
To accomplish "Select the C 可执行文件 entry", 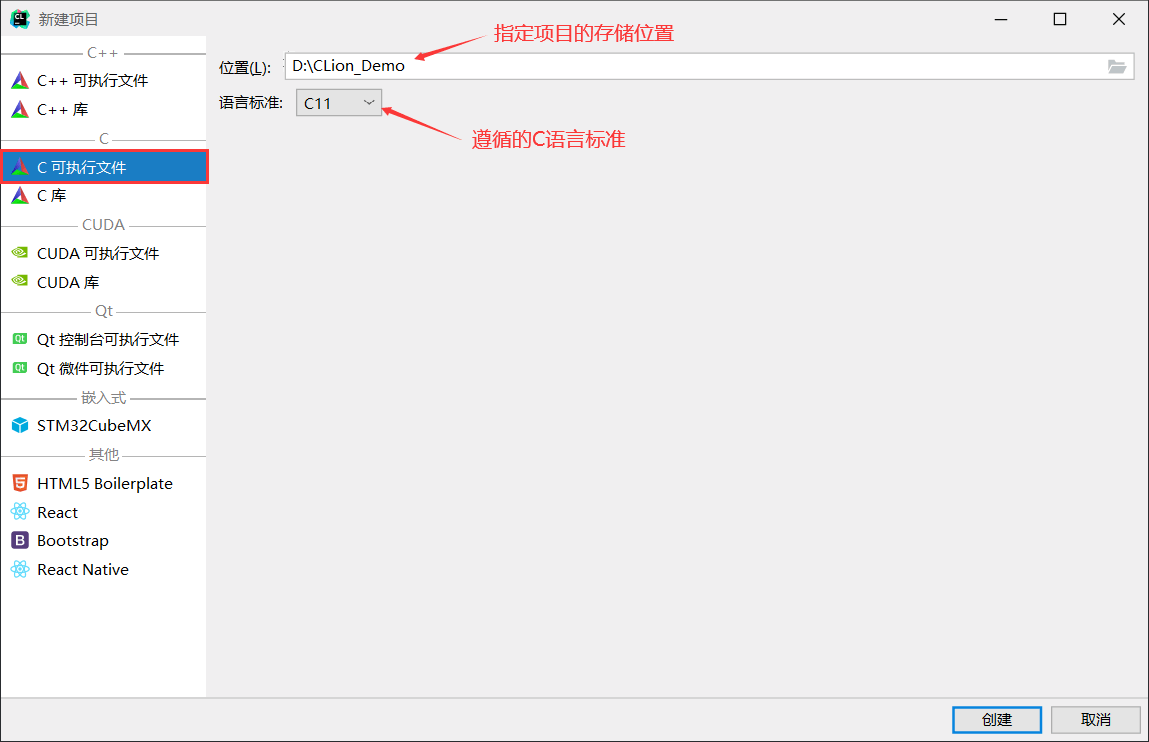I will point(104,167).
